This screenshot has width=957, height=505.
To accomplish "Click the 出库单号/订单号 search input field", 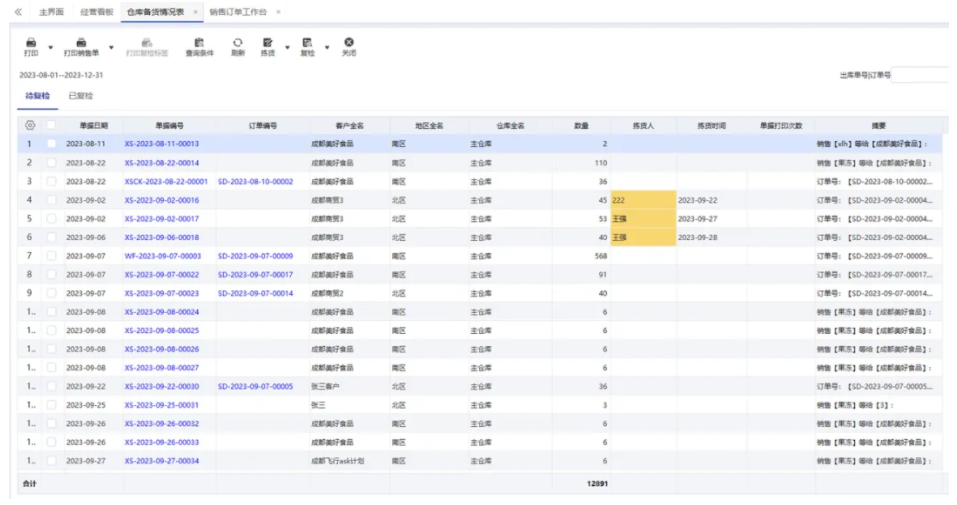I will [920, 75].
